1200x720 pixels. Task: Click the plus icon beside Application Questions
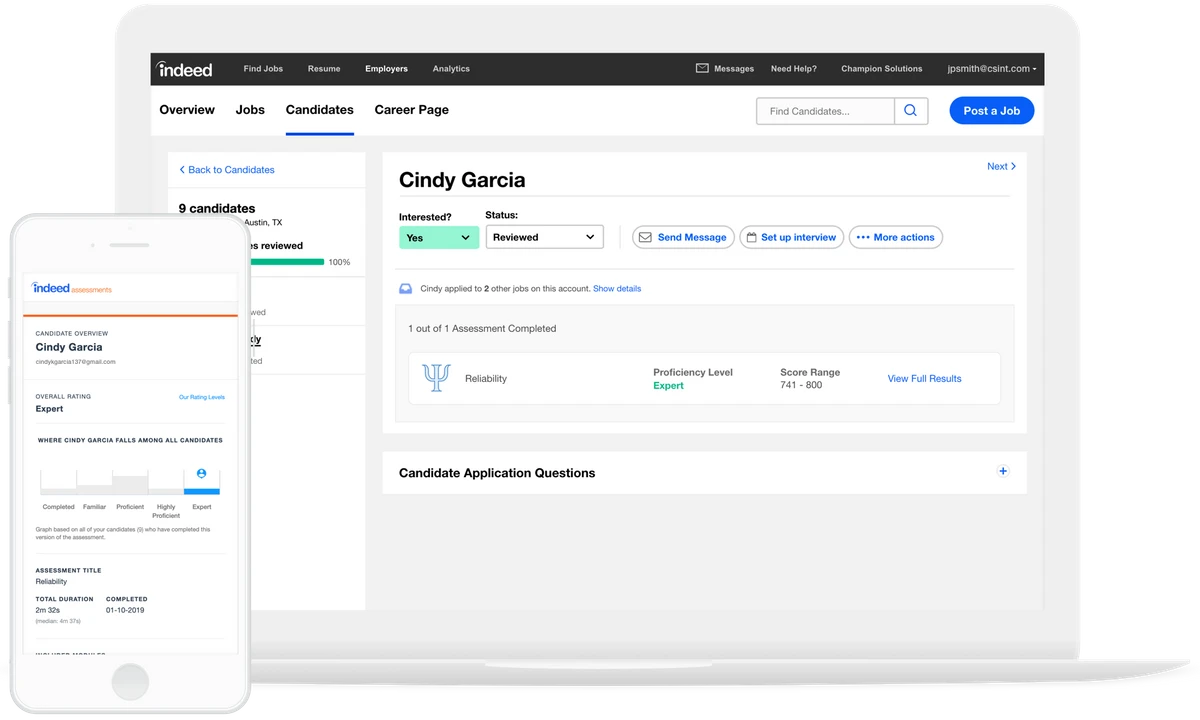(1003, 472)
